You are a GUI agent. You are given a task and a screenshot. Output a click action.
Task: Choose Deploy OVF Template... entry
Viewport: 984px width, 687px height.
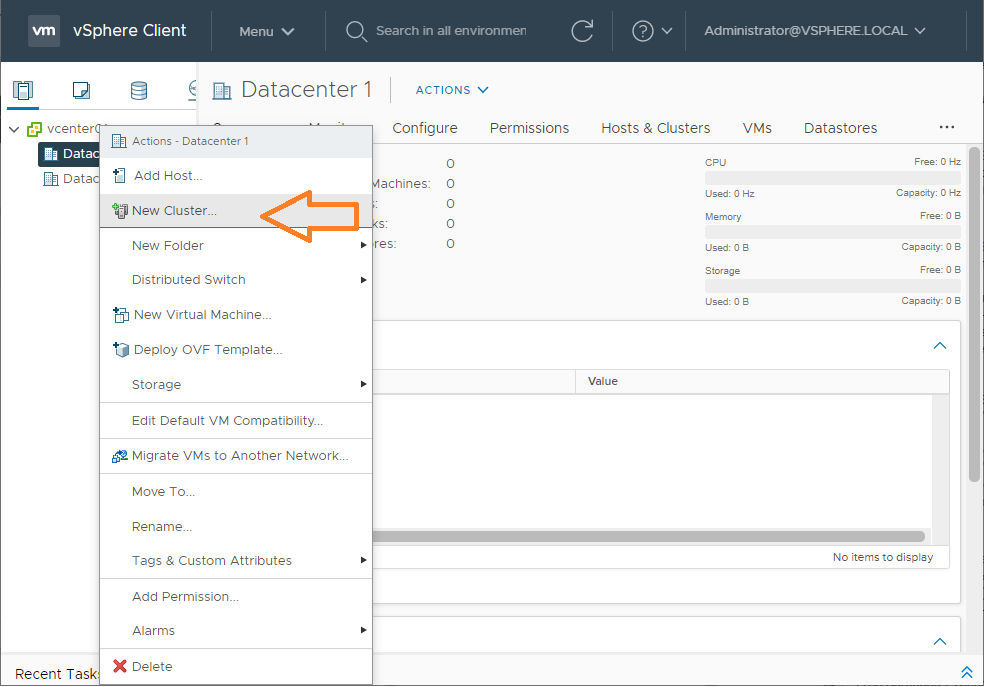click(x=236, y=349)
